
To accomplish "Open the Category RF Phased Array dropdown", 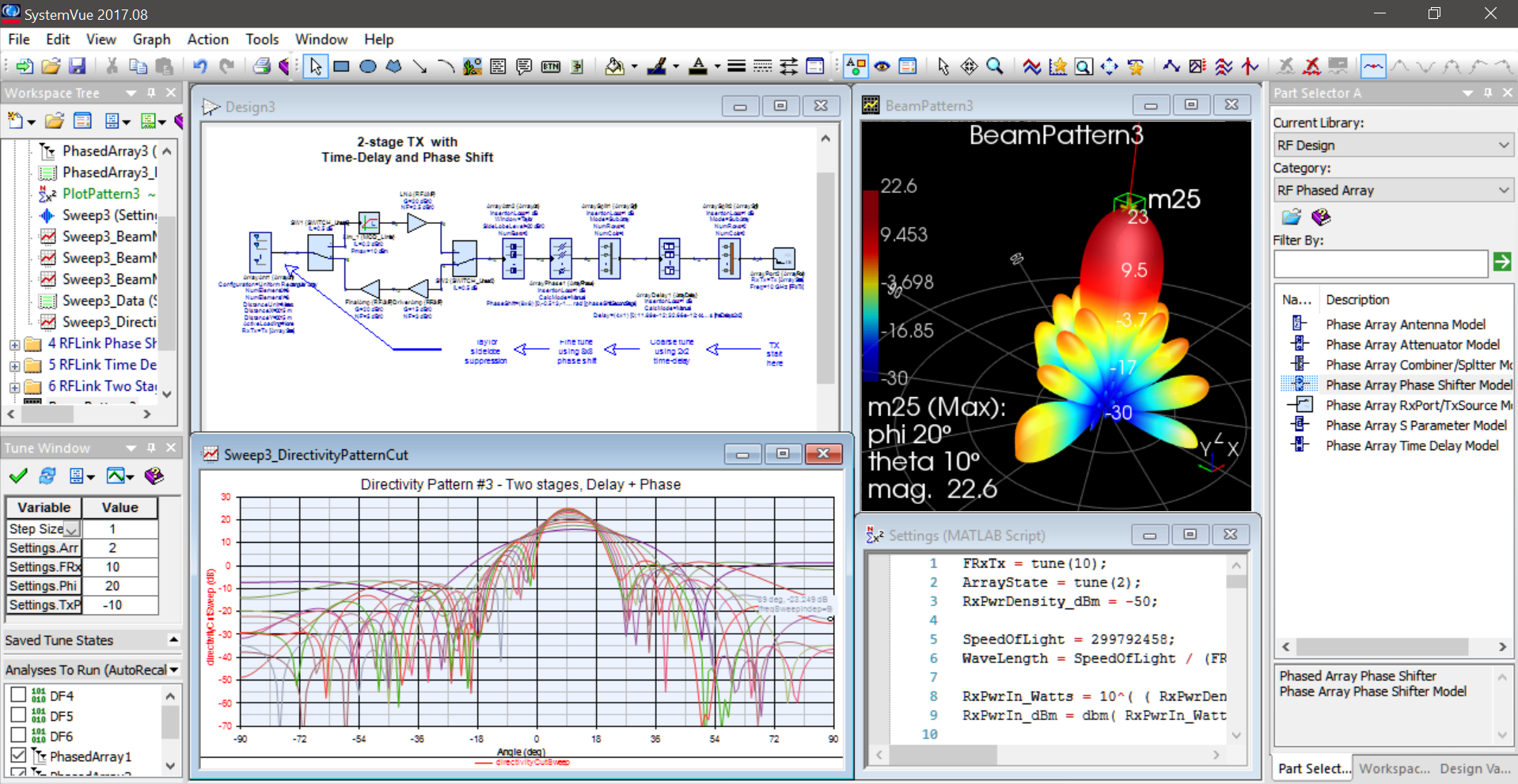I will (x=1392, y=191).
